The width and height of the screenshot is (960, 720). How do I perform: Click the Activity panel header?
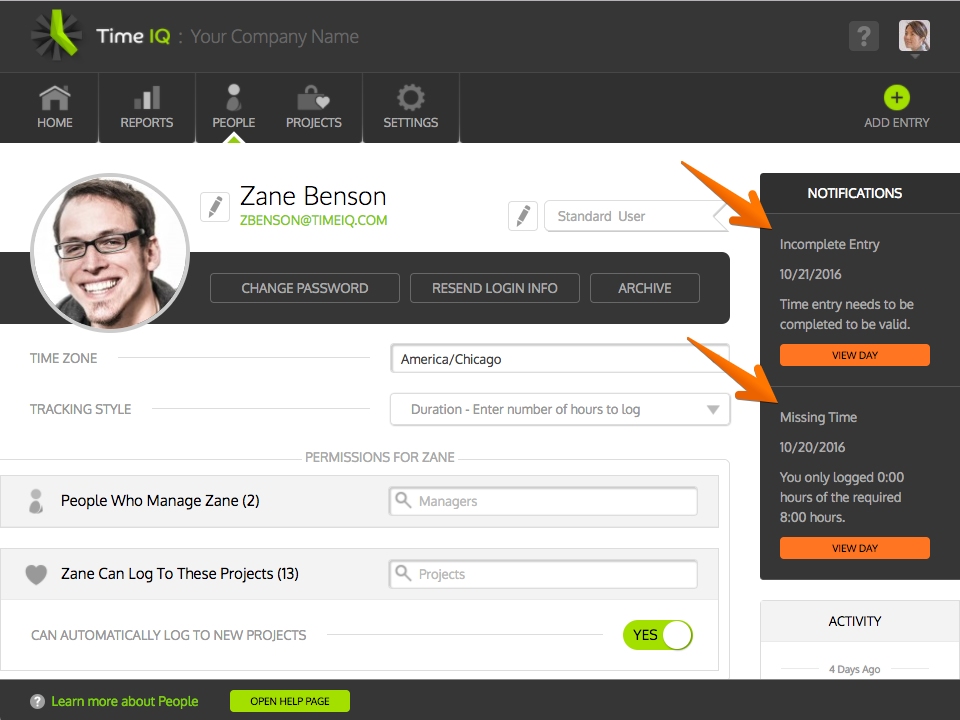(x=860, y=621)
